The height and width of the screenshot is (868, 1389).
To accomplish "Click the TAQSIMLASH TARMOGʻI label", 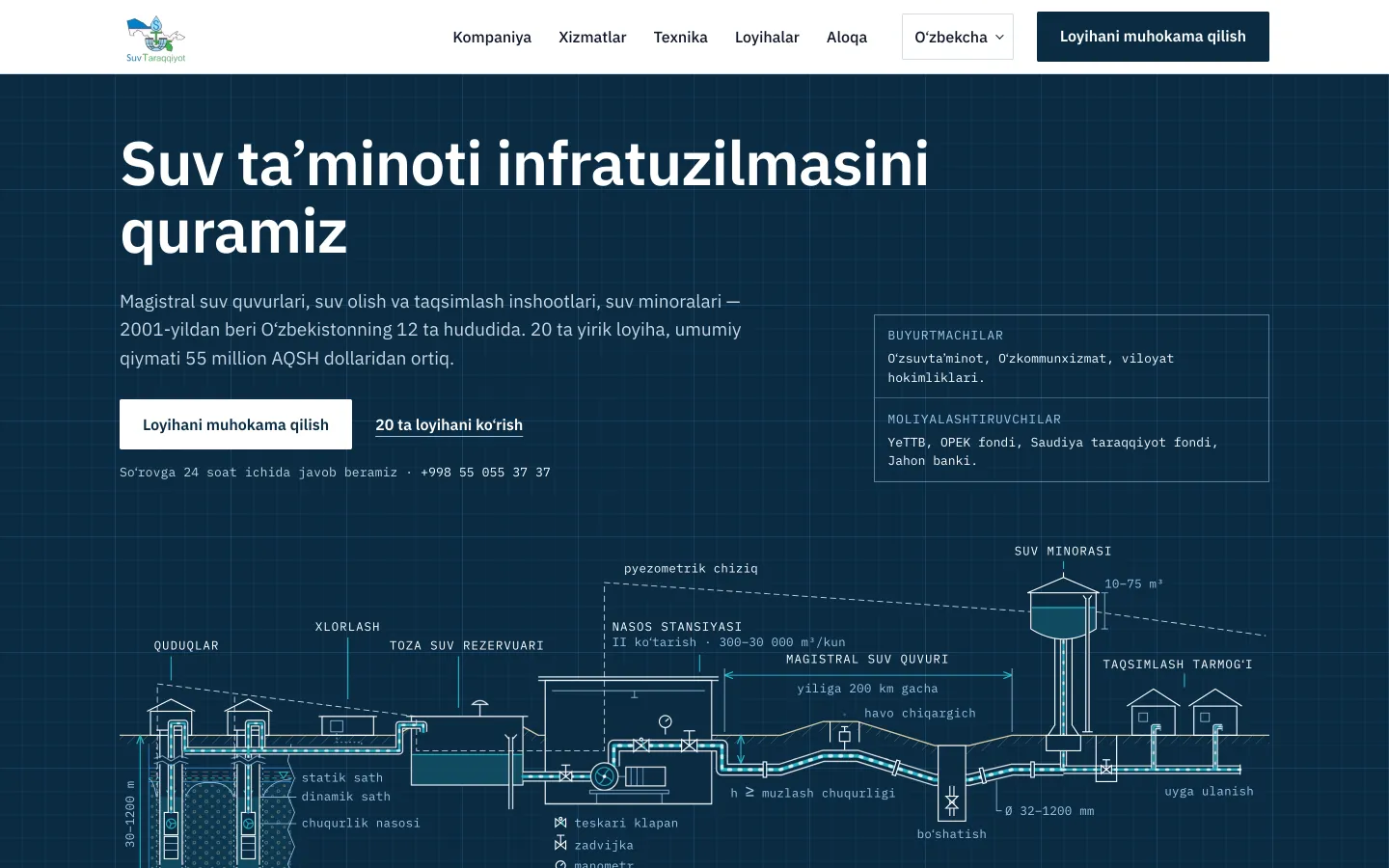I will pyautogui.click(x=1178, y=665).
